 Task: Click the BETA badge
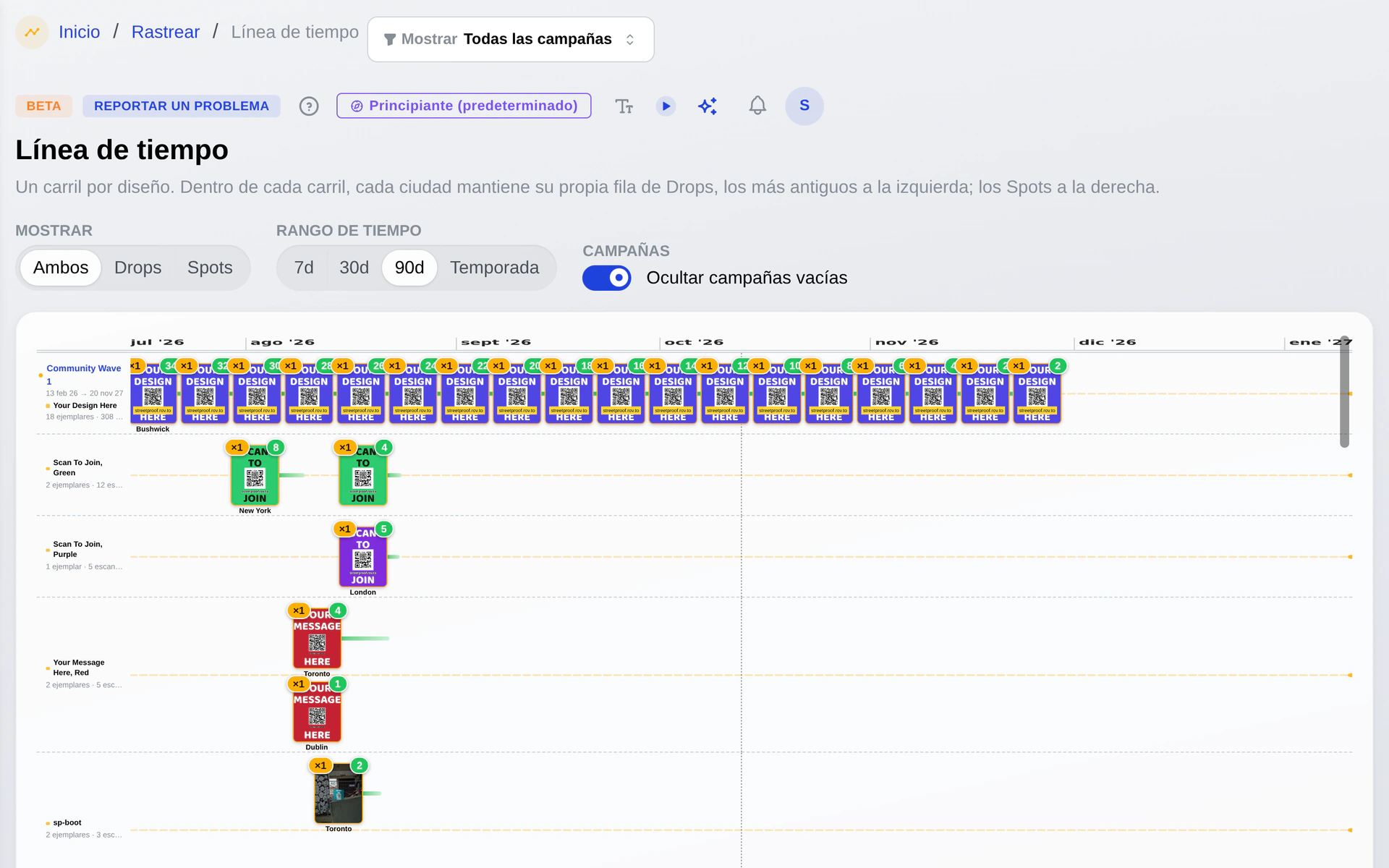point(43,106)
